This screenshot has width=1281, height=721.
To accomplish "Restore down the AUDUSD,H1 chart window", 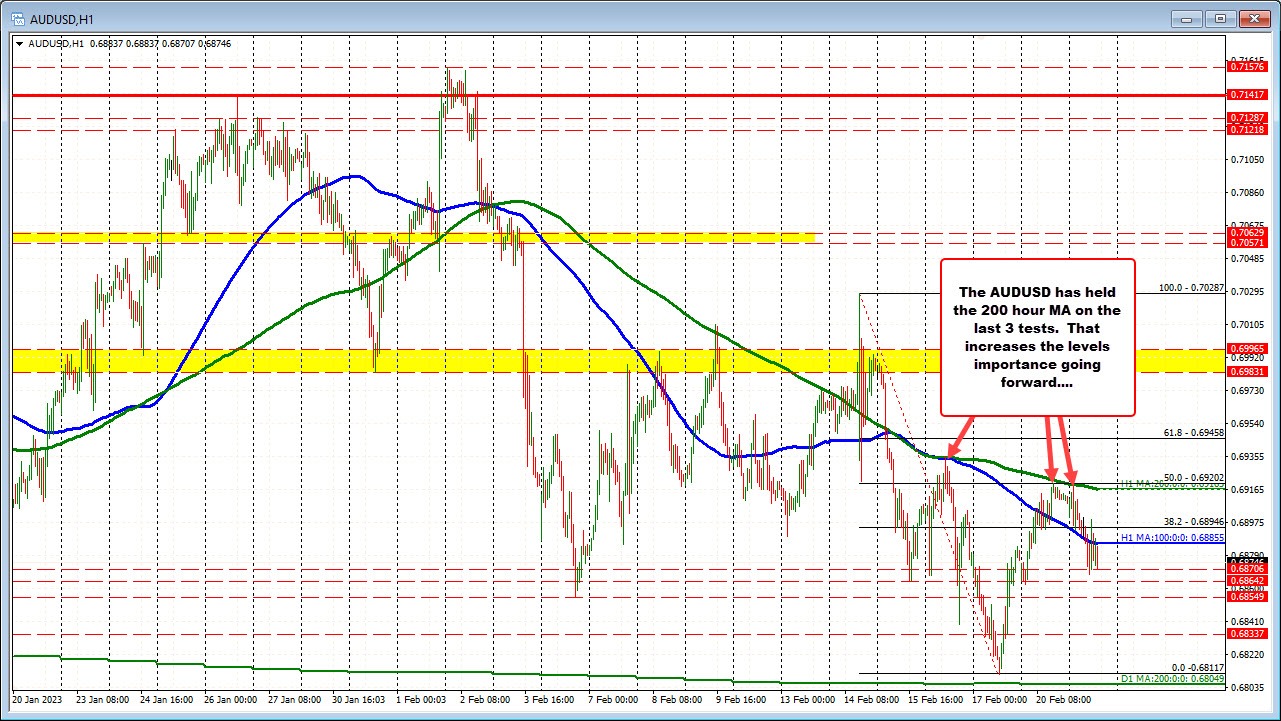I will 1222,18.
